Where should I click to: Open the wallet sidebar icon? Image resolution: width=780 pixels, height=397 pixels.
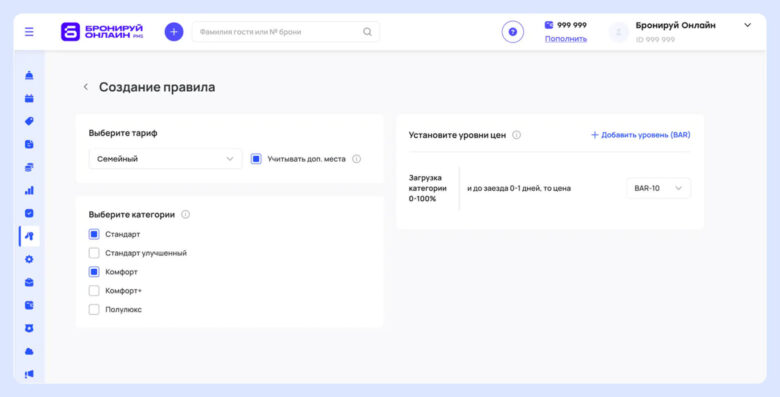(29, 305)
